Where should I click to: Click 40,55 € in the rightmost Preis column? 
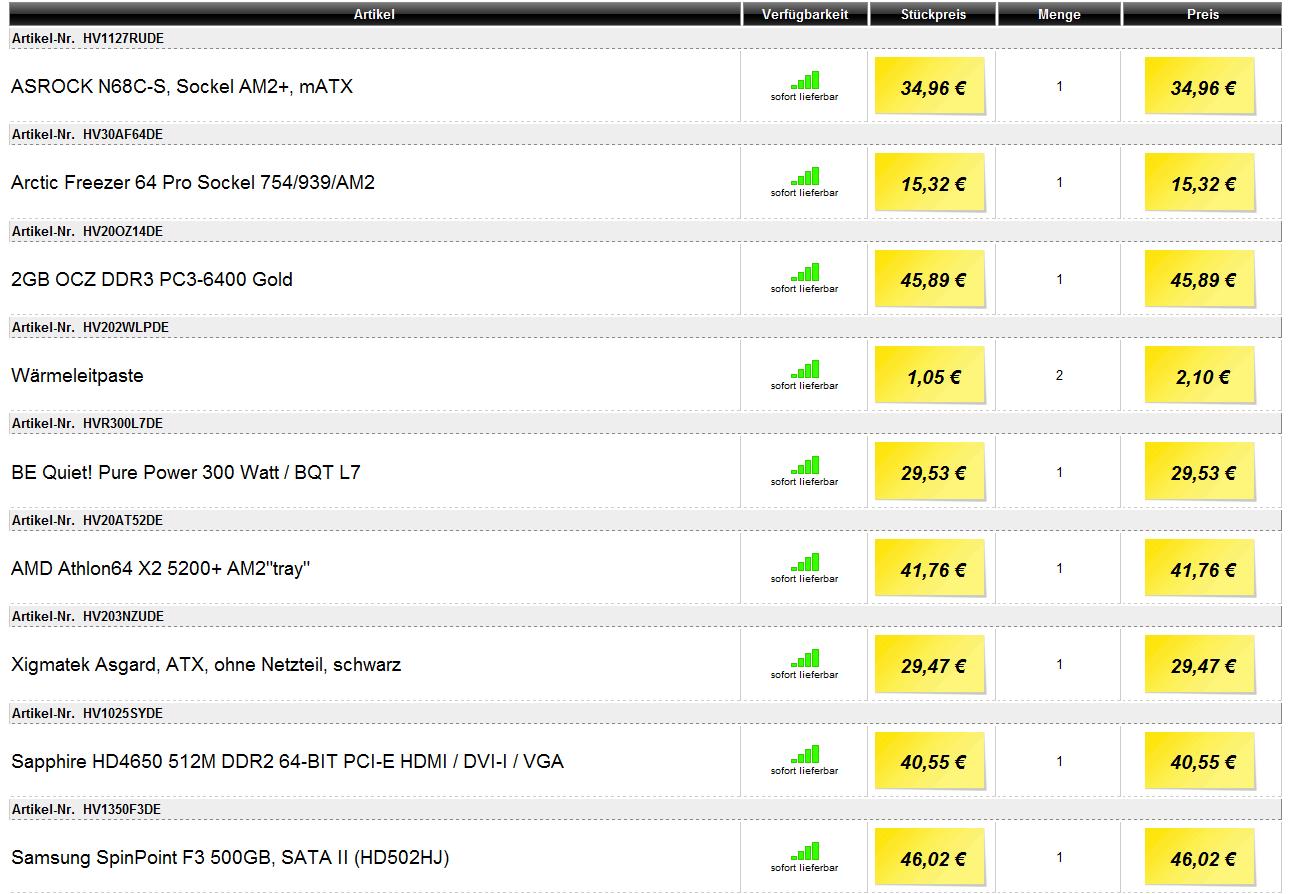click(1203, 763)
